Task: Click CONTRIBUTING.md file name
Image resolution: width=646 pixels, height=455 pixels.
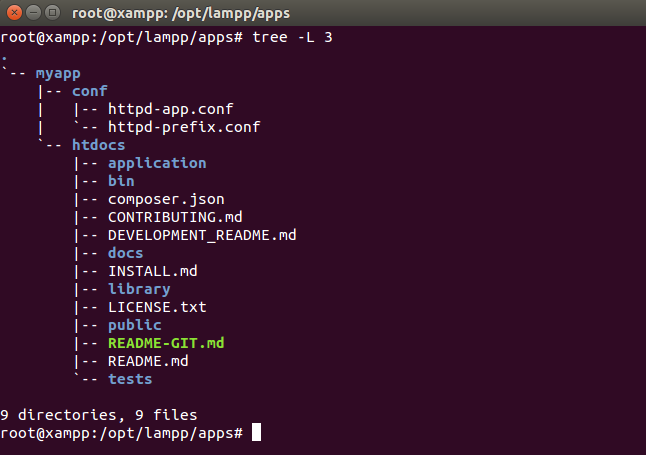Action: [x=175, y=217]
